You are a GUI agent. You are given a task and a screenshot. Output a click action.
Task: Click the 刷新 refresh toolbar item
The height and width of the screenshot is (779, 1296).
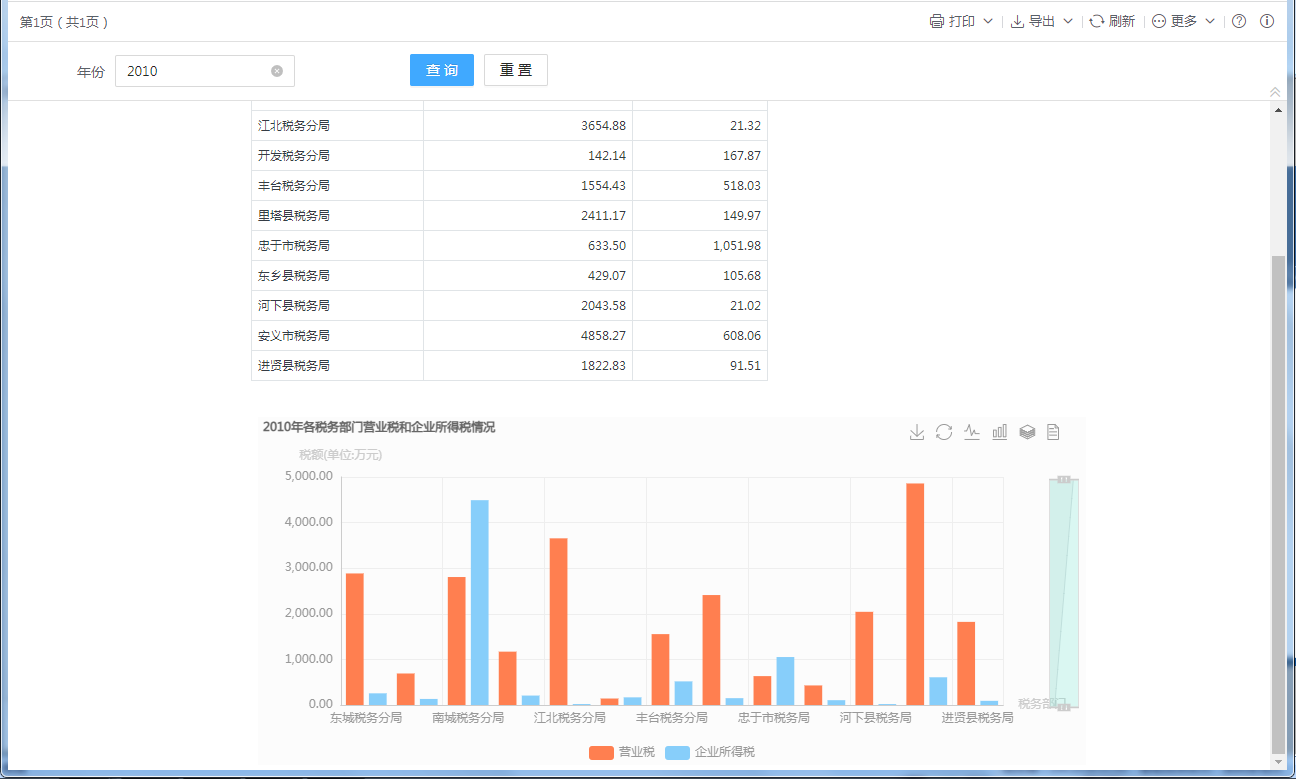pos(1112,21)
